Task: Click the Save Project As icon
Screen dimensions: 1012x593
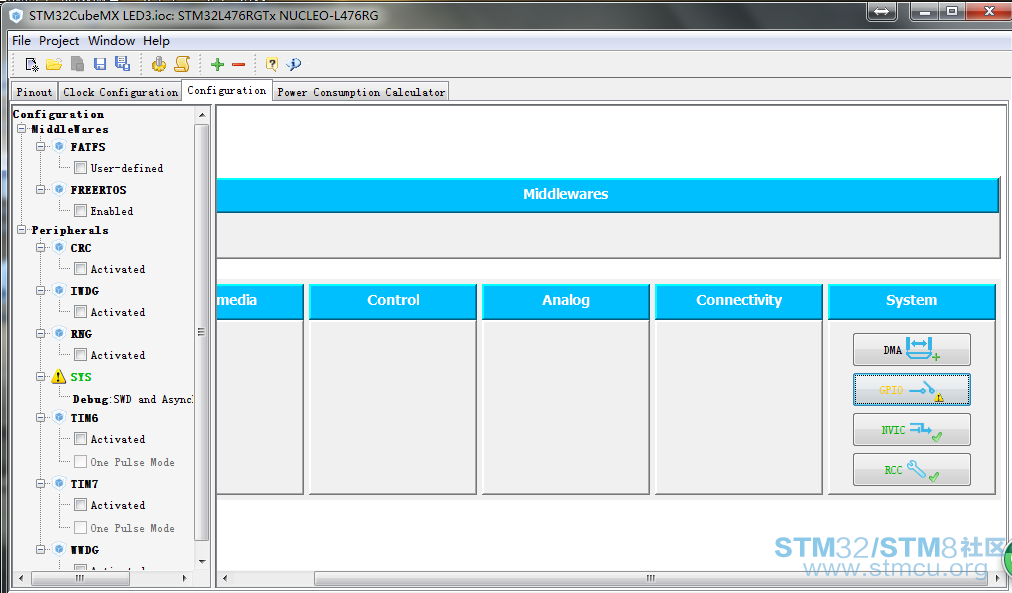Action: (122, 63)
